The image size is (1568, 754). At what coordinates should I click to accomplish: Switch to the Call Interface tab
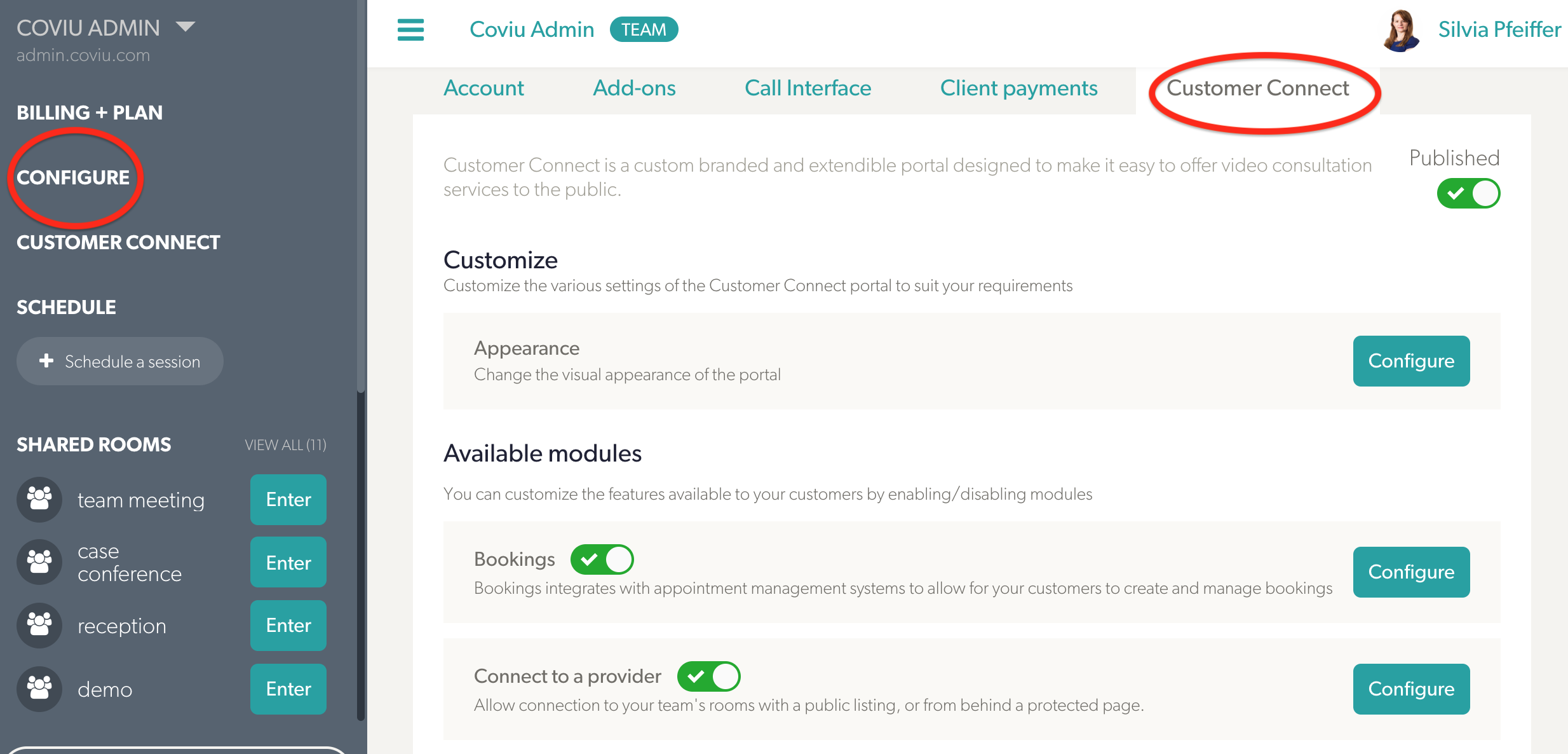[808, 88]
